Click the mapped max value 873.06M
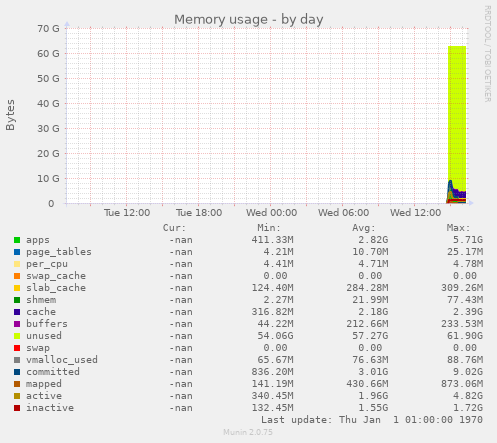Image resolution: width=497 pixels, height=443 pixels. point(462,384)
